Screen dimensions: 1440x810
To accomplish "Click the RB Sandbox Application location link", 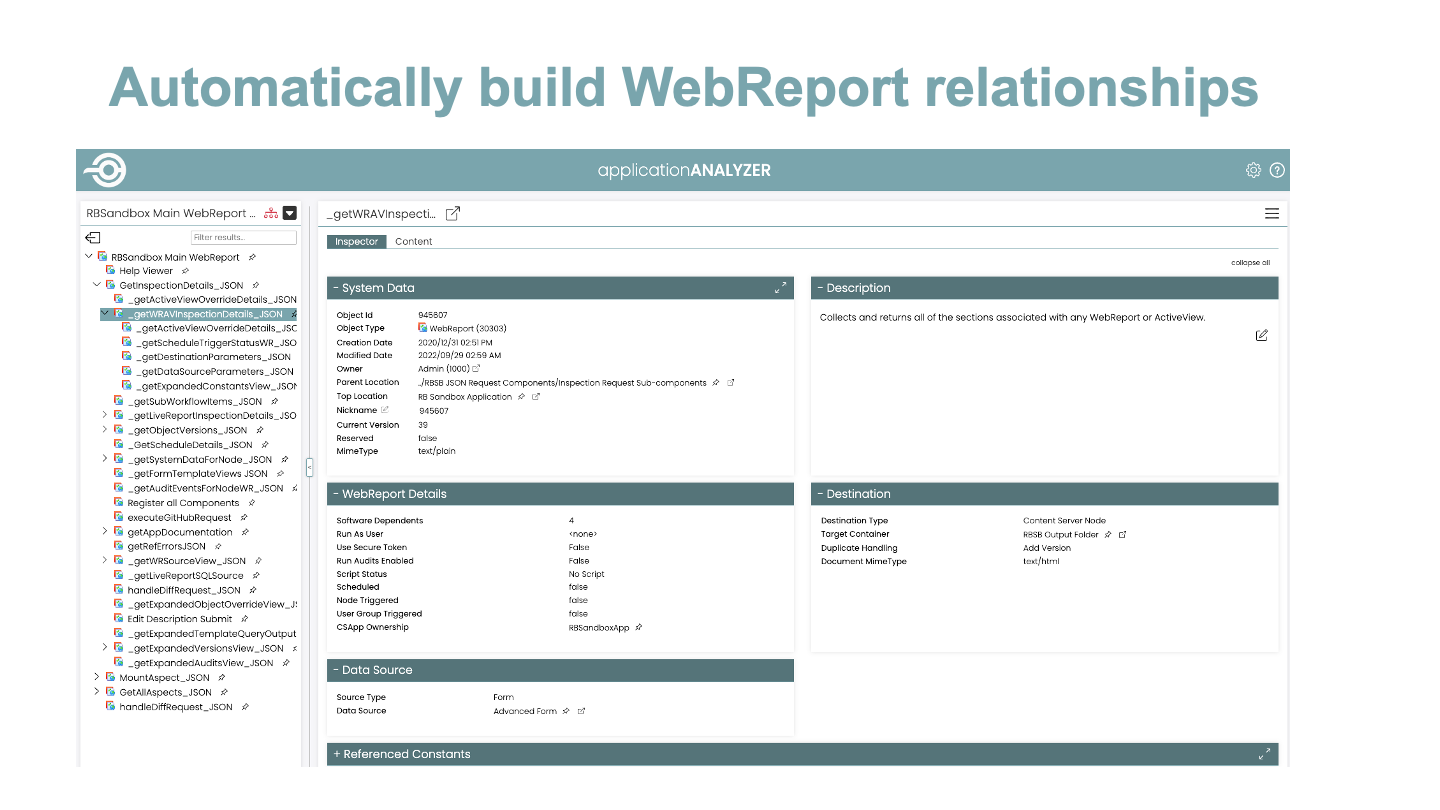I will (465, 397).
